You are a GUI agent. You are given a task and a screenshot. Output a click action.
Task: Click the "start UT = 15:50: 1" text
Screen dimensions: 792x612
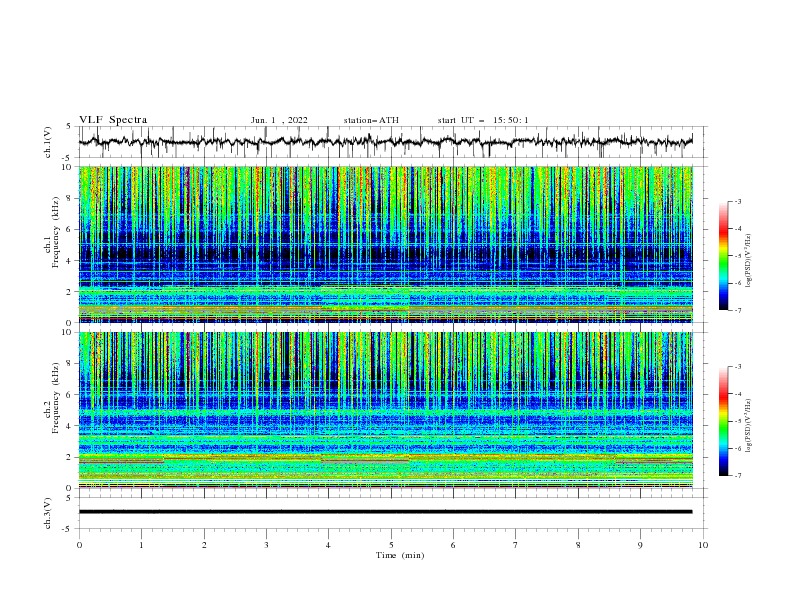click(483, 120)
